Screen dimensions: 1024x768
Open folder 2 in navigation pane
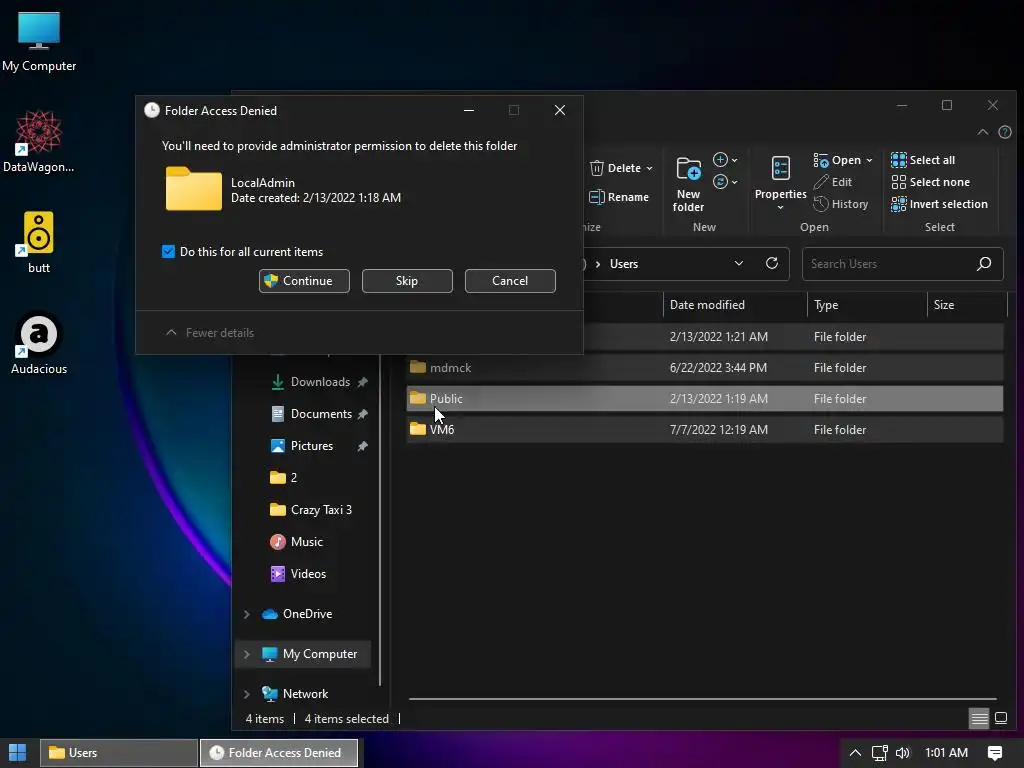(x=284, y=478)
